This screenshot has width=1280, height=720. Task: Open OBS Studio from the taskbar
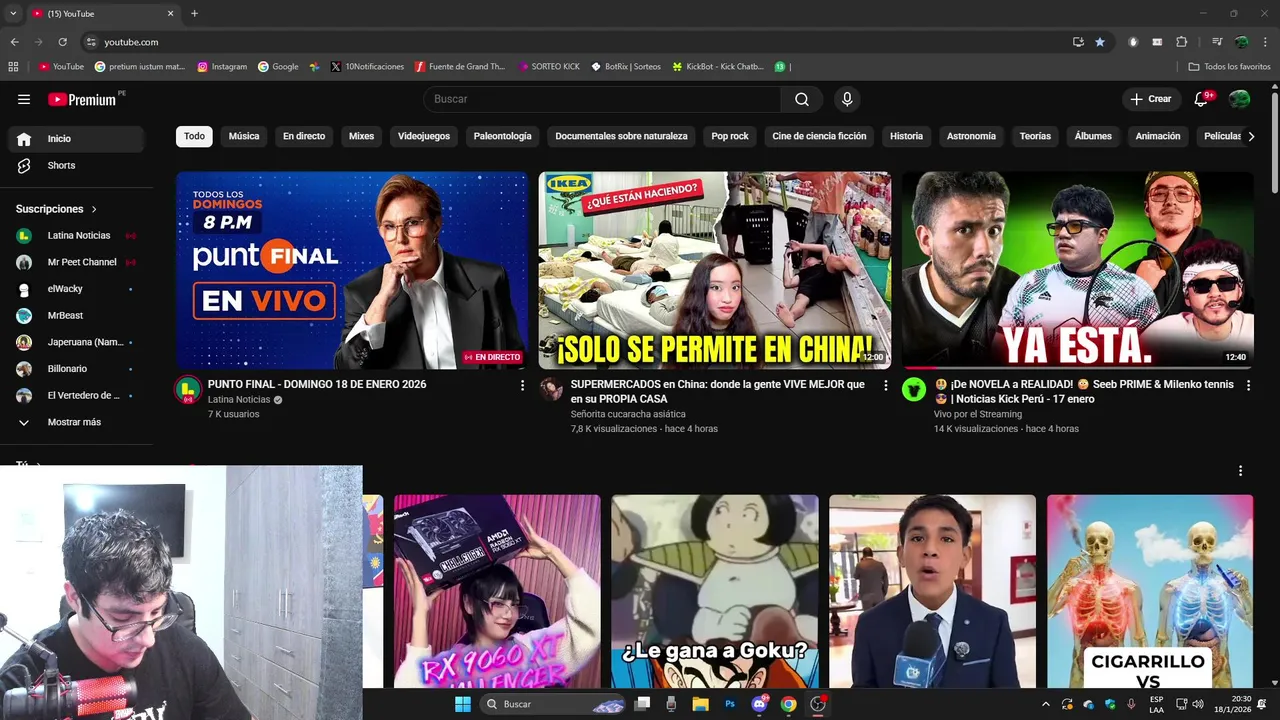pyautogui.click(x=818, y=704)
